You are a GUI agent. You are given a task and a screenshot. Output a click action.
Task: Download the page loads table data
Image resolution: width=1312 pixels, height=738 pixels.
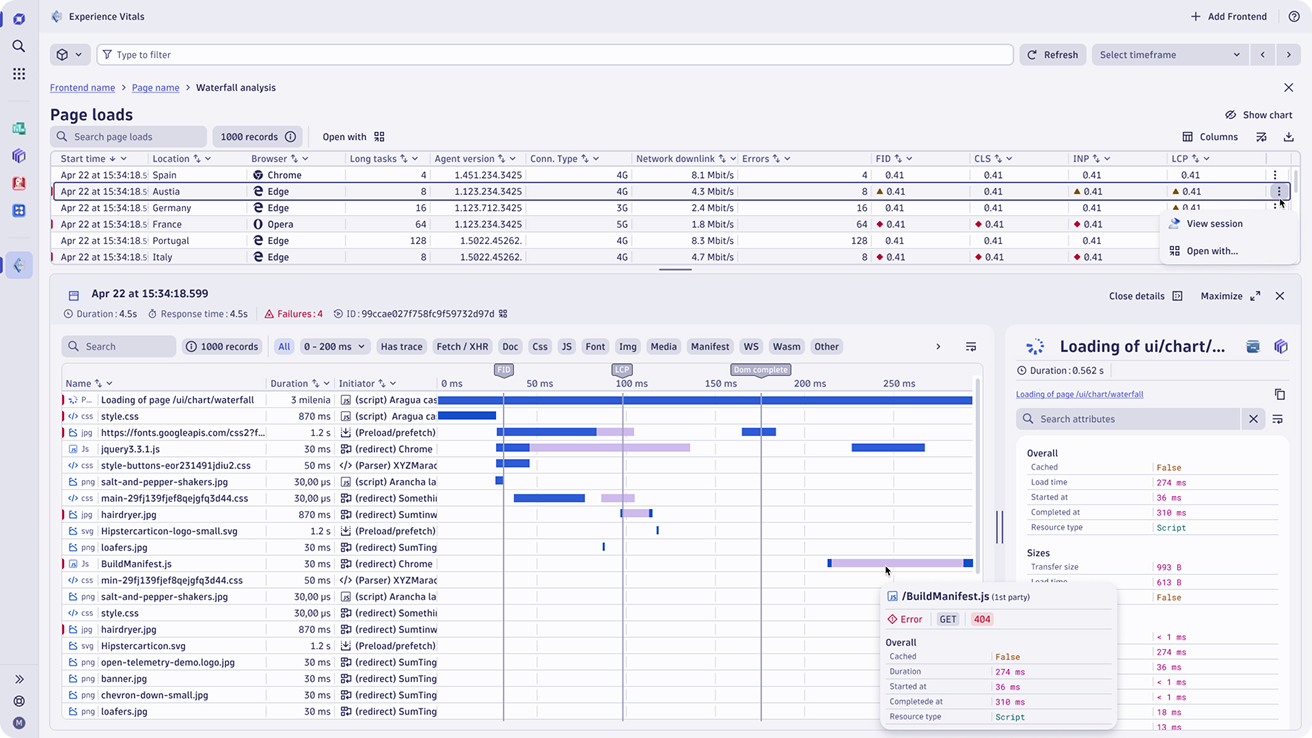tap(1288, 137)
